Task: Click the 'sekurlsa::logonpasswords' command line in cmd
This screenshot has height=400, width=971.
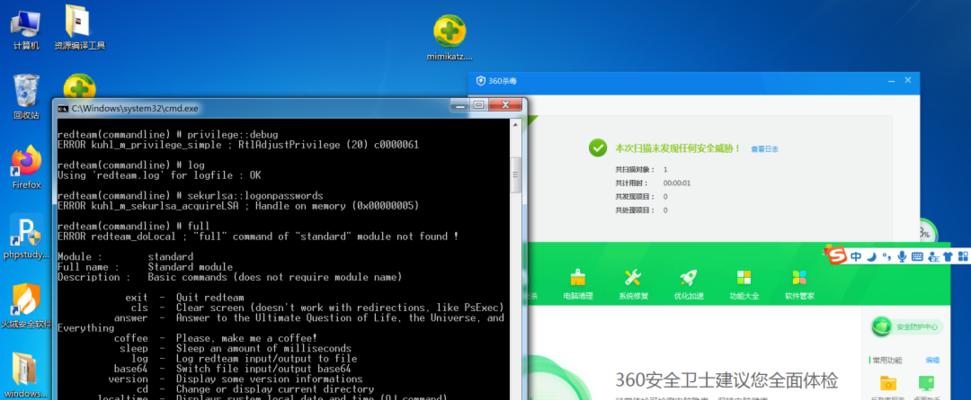Action: pos(190,195)
